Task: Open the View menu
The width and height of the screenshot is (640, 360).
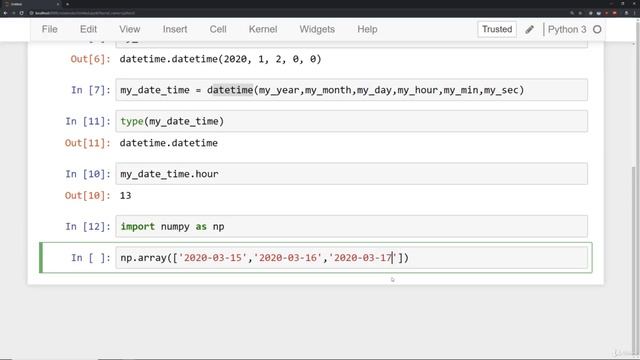Action: tap(130, 29)
